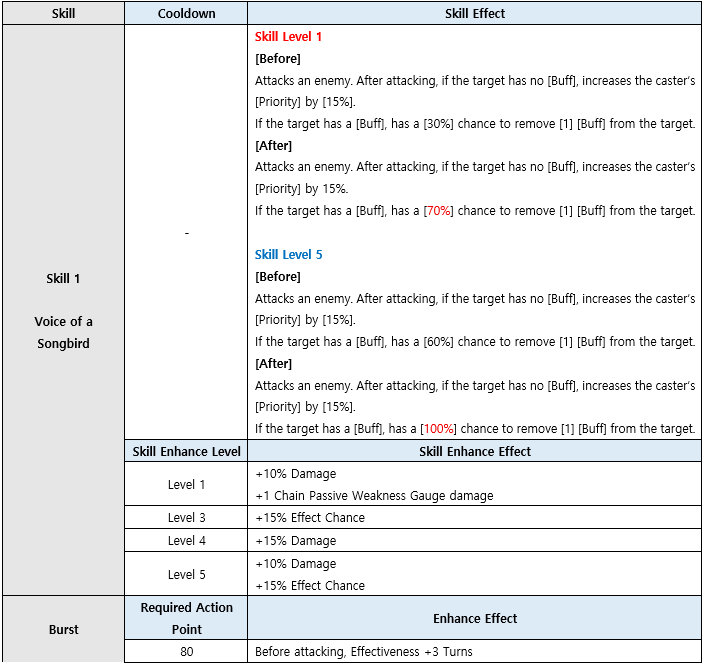Click the Skill Enhance Level header
The width and height of the screenshot is (704, 664).
pyautogui.click(x=186, y=451)
